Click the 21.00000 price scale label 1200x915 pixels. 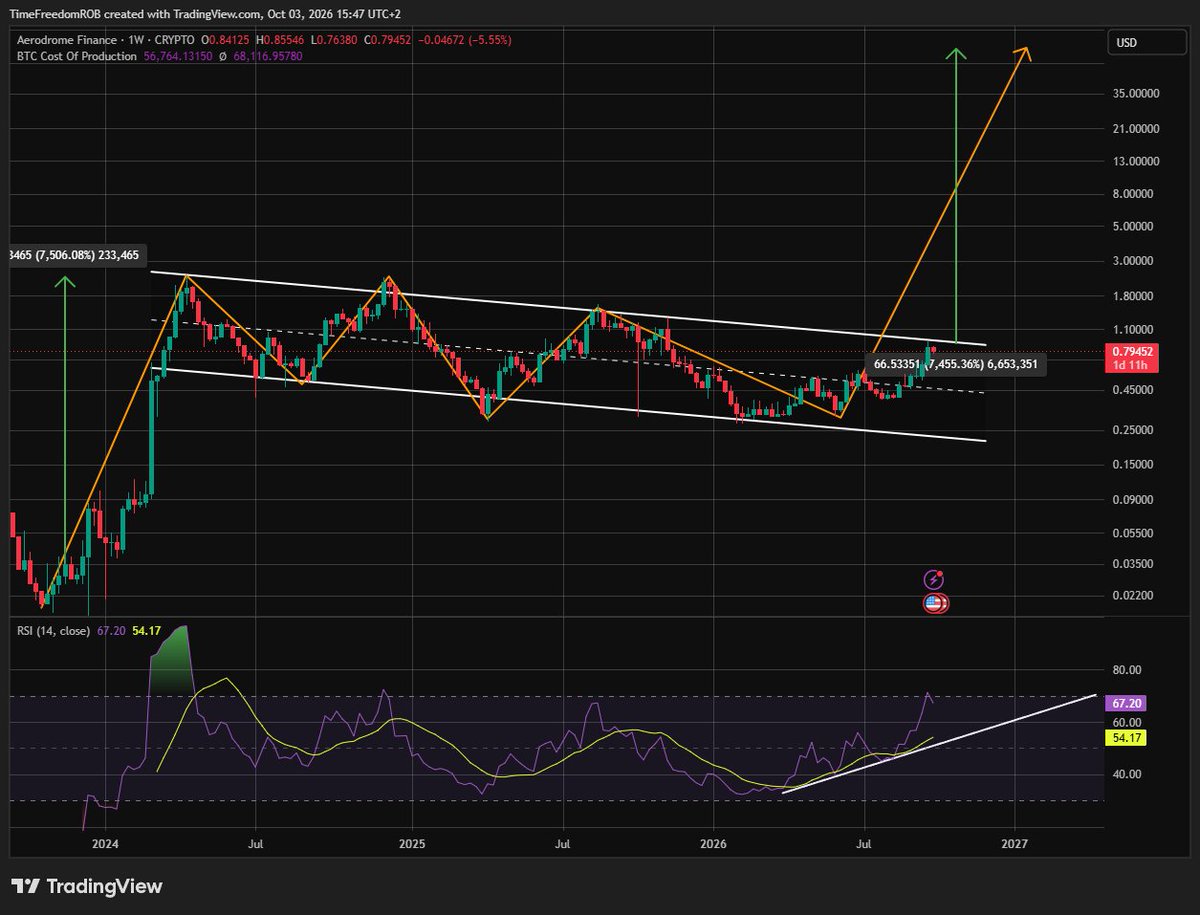click(x=1137, y=128)
